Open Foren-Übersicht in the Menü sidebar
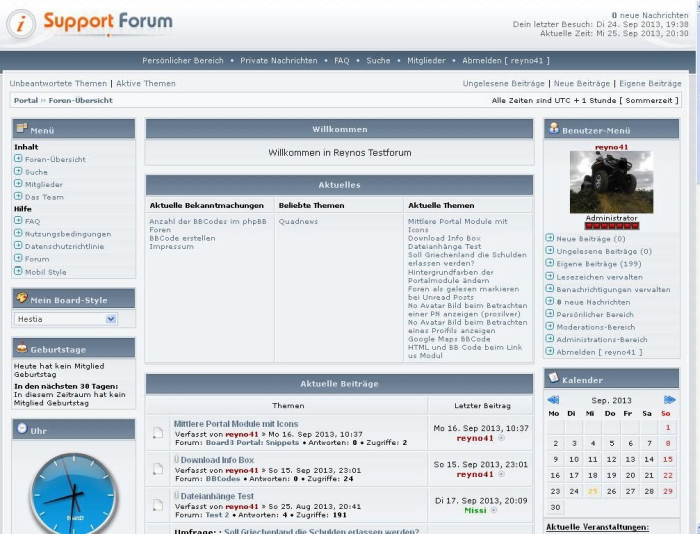 [55, 159]
